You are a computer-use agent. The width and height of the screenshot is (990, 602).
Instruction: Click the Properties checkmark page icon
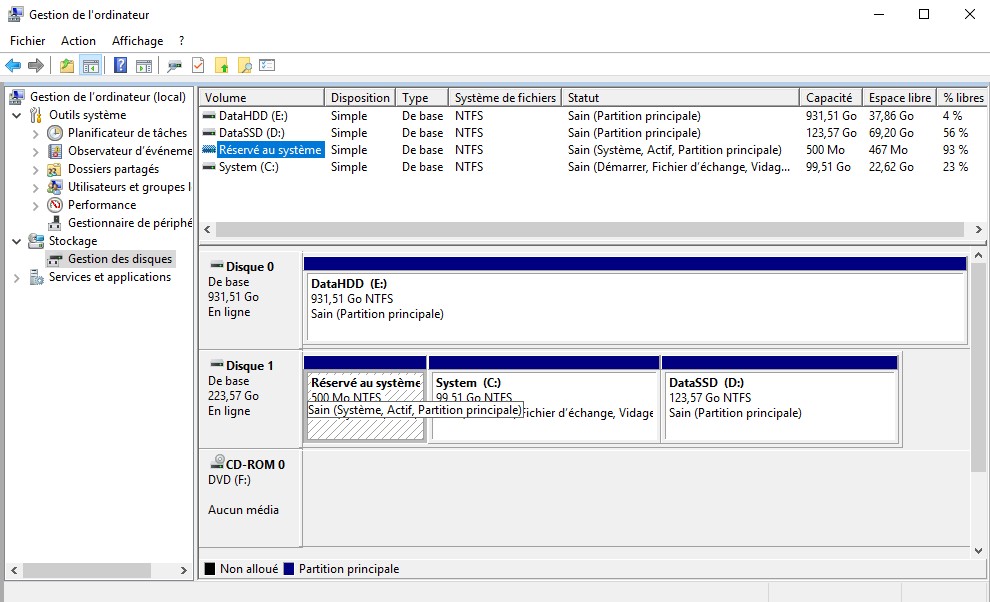pyautogui.click(x=198, y=66)
